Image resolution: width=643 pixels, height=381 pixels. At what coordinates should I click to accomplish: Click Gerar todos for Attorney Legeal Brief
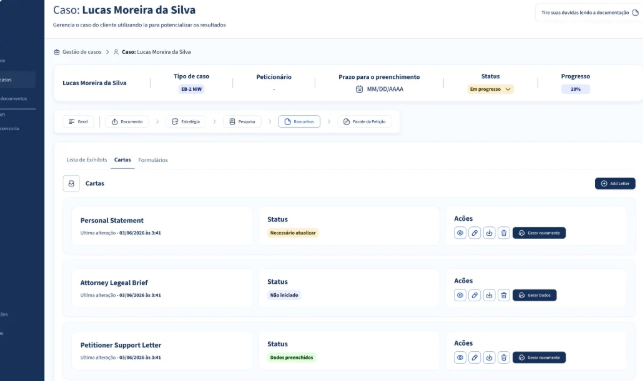coord(535,295)
